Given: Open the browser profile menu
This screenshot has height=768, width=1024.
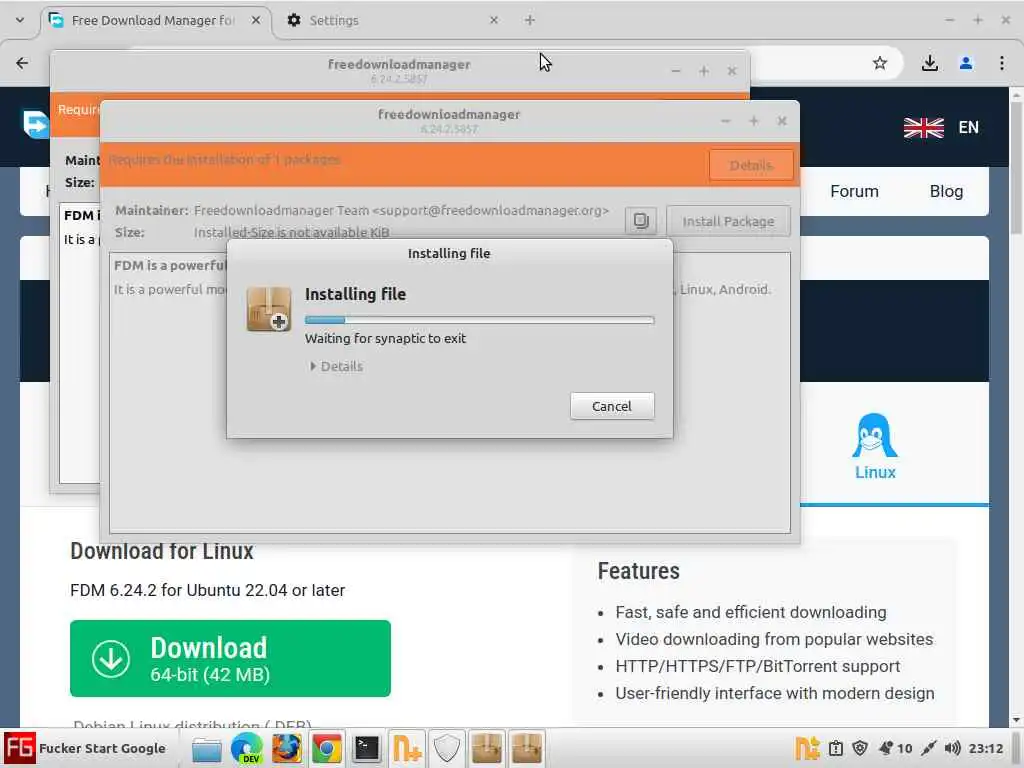Looking at the screenshot, I should [x=966, y=63].
